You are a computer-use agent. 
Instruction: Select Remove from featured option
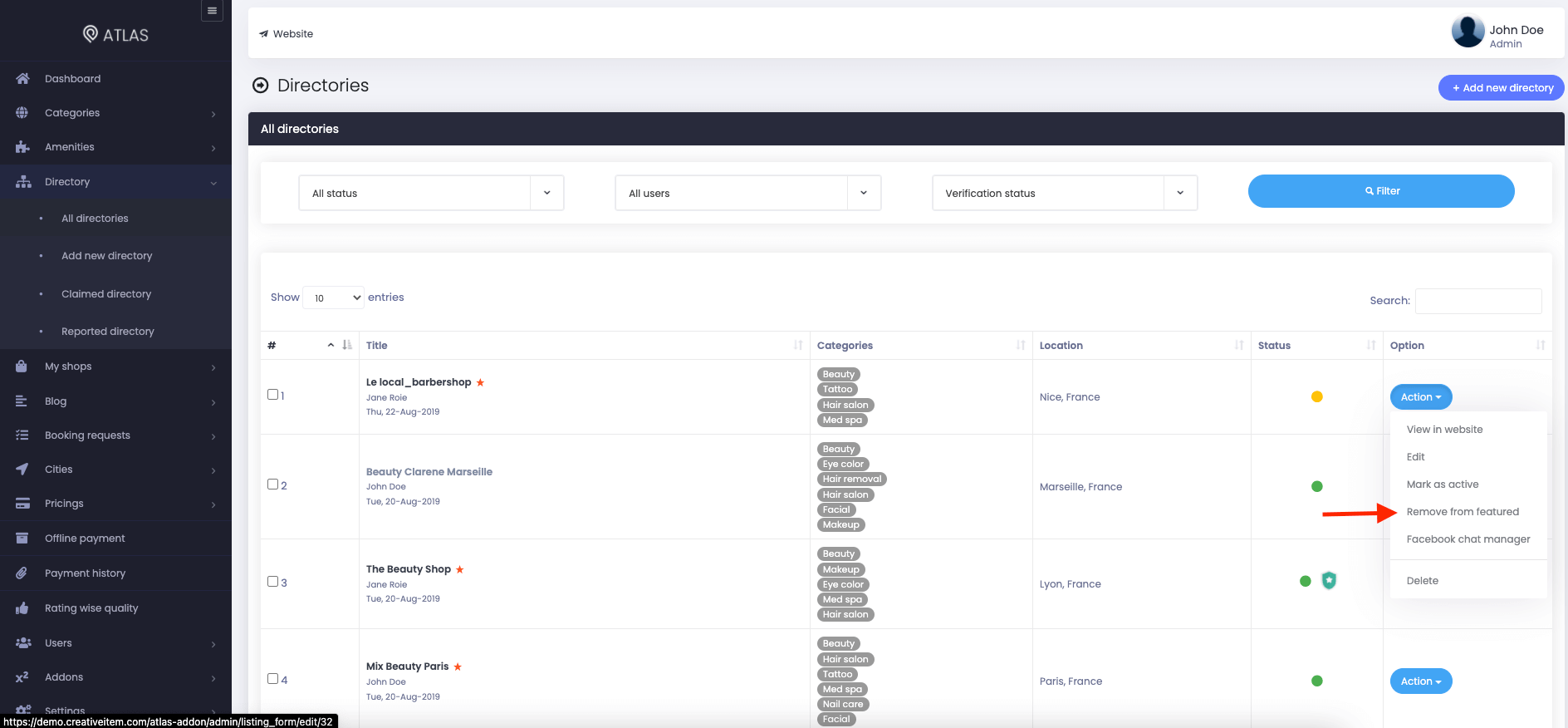pyautogui.click(x=1463, y=512)
